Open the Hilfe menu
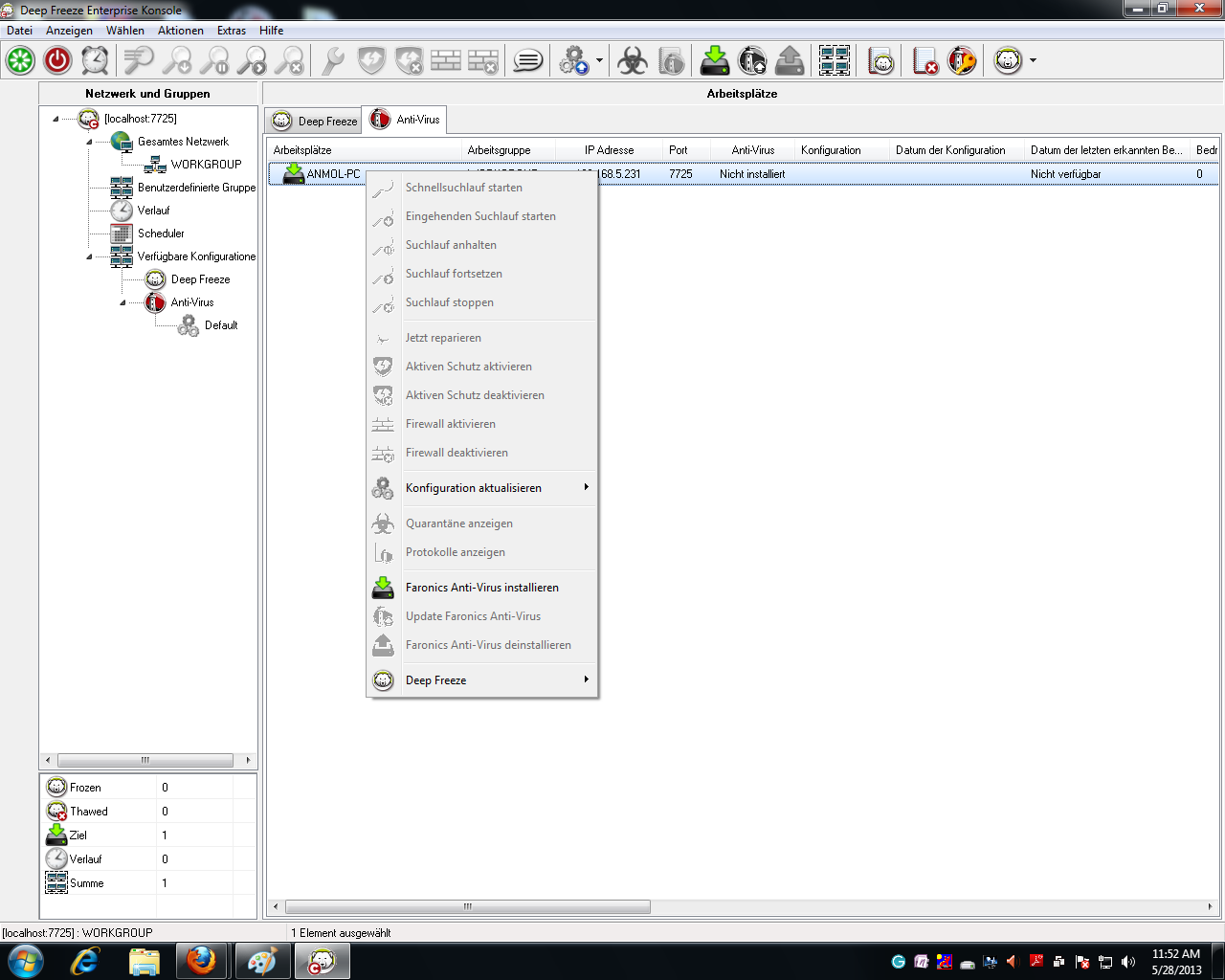The height and width of the screenshot is (980, 1225). pos(272,31)
